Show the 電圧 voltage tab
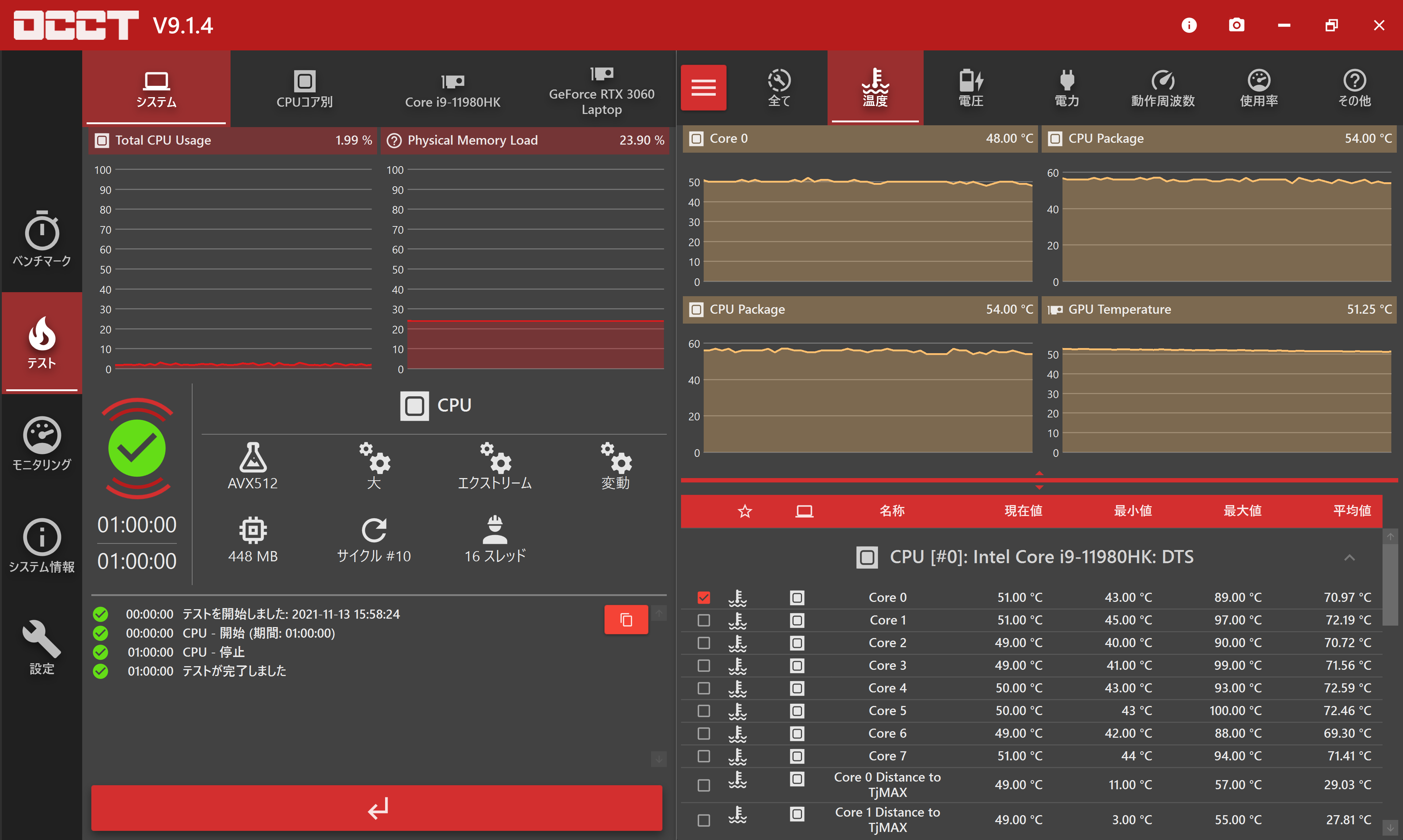Image resolution: width=1403 pixels, height=840 pixels. [971, 87]
